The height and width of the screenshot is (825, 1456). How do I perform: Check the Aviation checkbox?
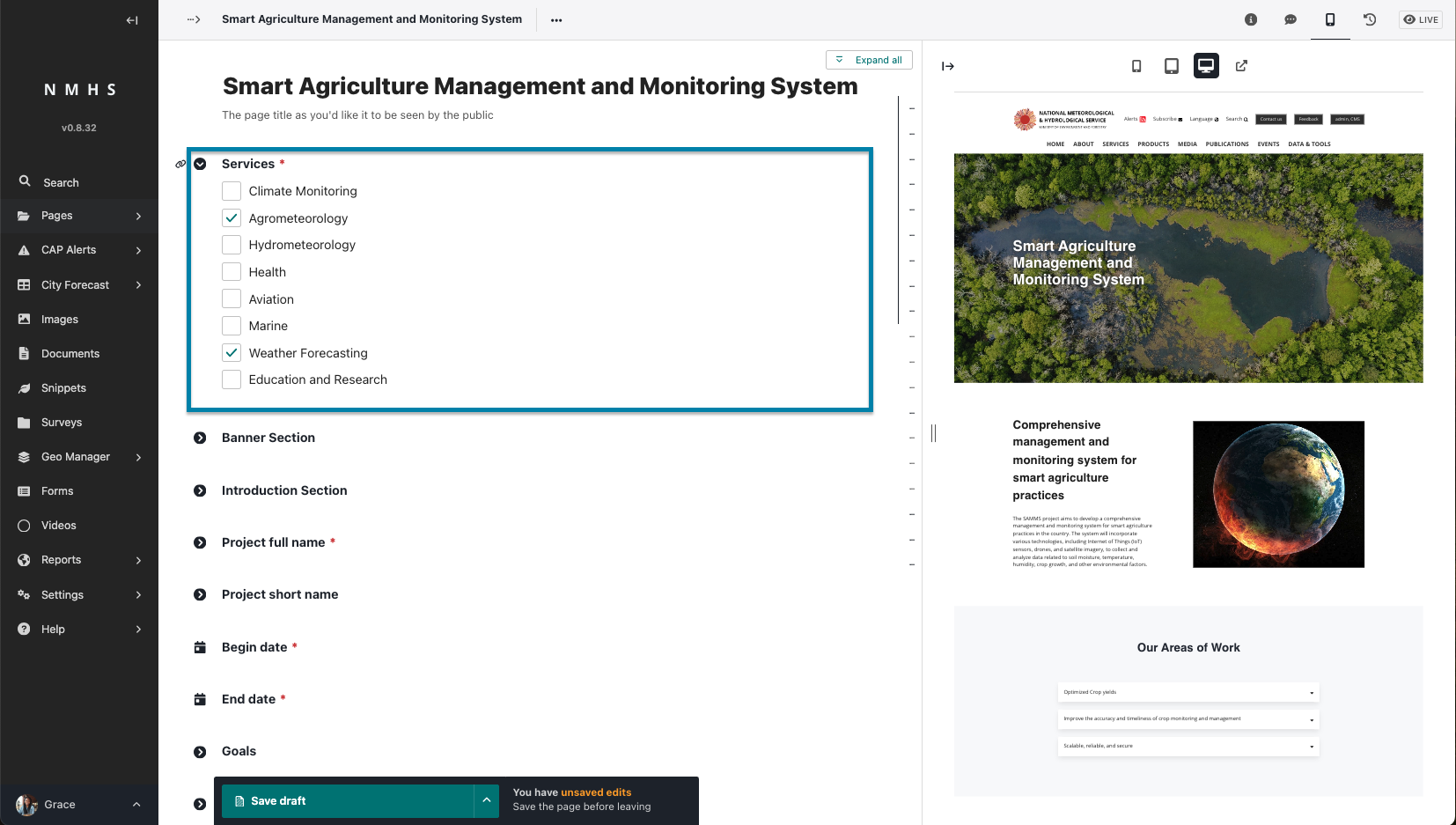click(232, 299)
